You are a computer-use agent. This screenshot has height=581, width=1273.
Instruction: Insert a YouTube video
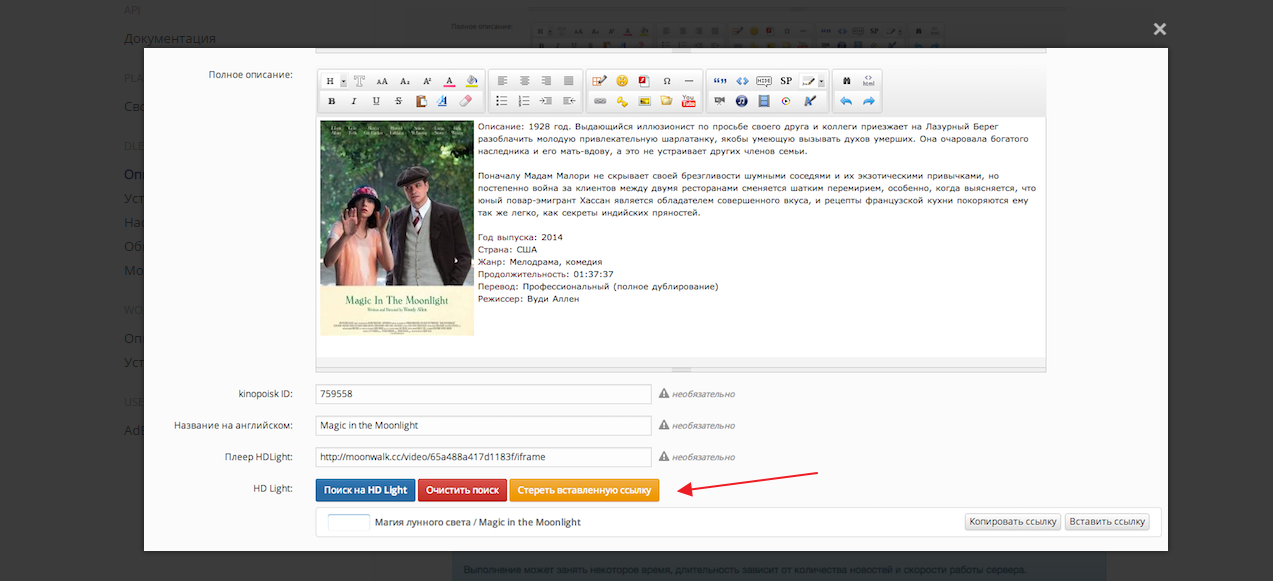point(688,101)
